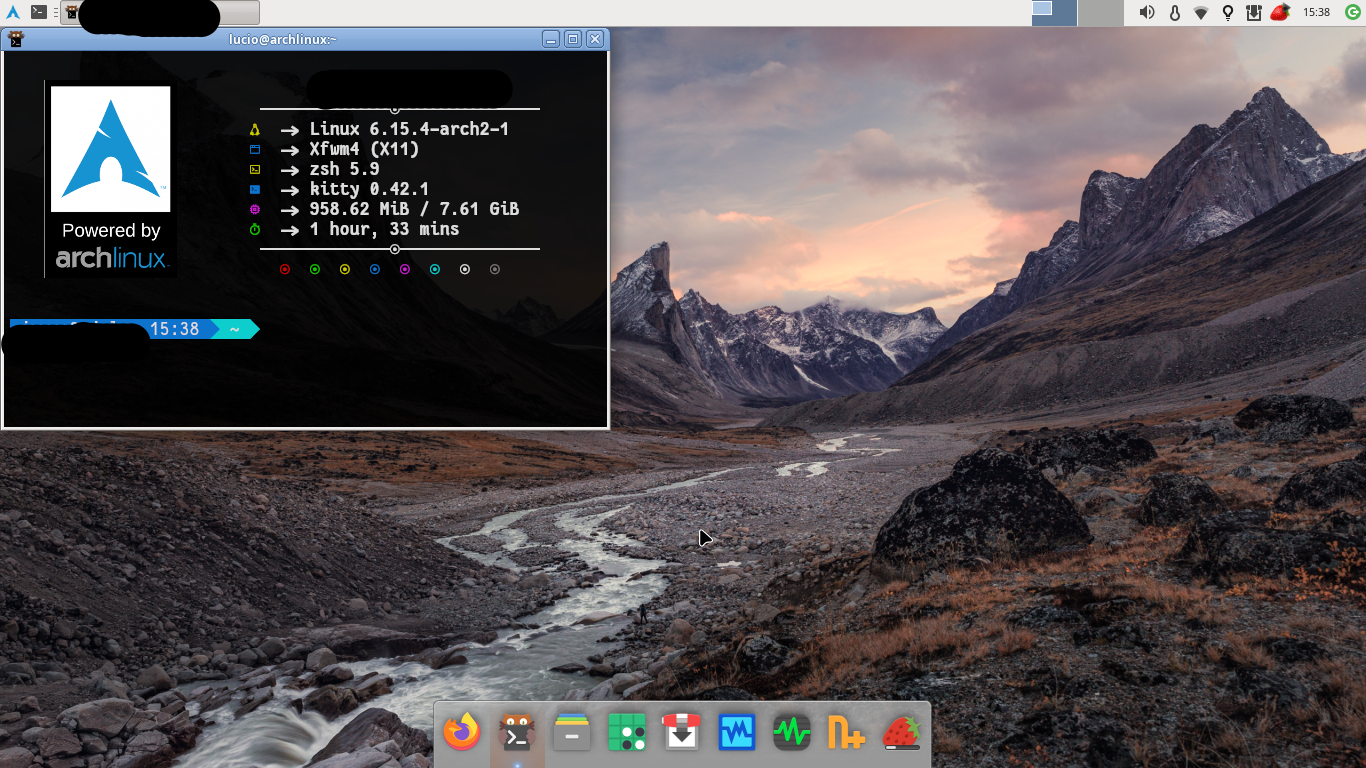Open the blue system monitor dock icon
The height and width of the screenshot is (768, 1366).
[737, 733]
